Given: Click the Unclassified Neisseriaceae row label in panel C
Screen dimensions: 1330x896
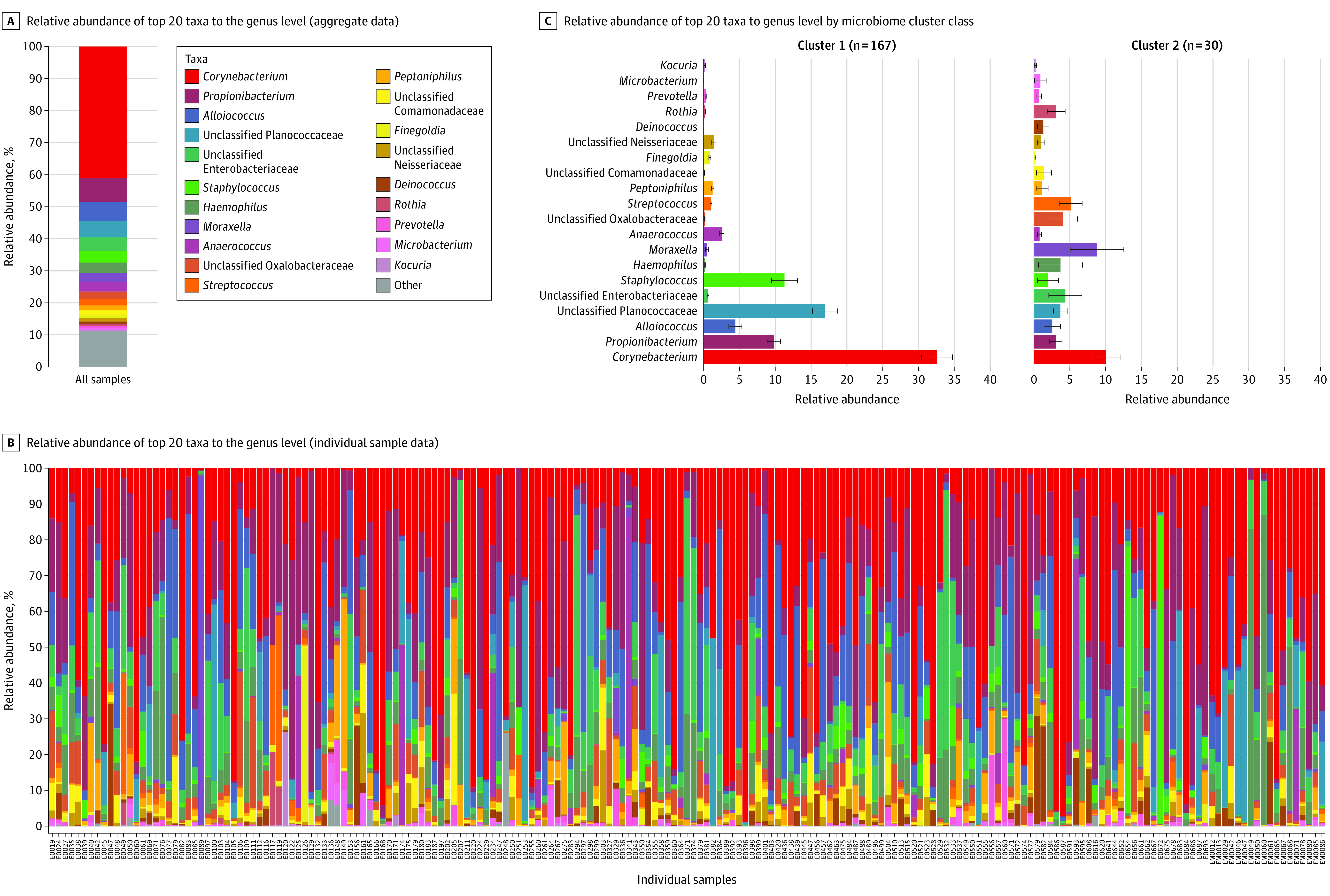Looking at the screenshot, I should point(633,142).
